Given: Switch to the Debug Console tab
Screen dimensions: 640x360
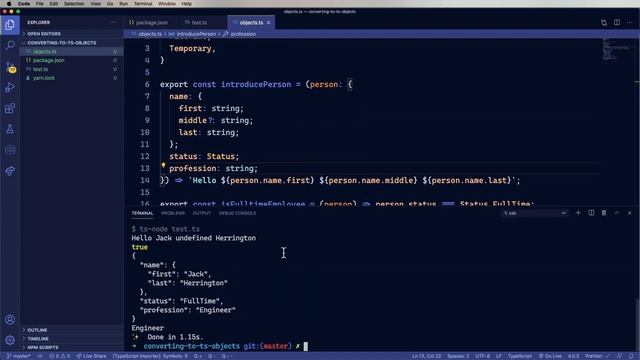Looking at the screenshot, I should [x=237, y=213].
